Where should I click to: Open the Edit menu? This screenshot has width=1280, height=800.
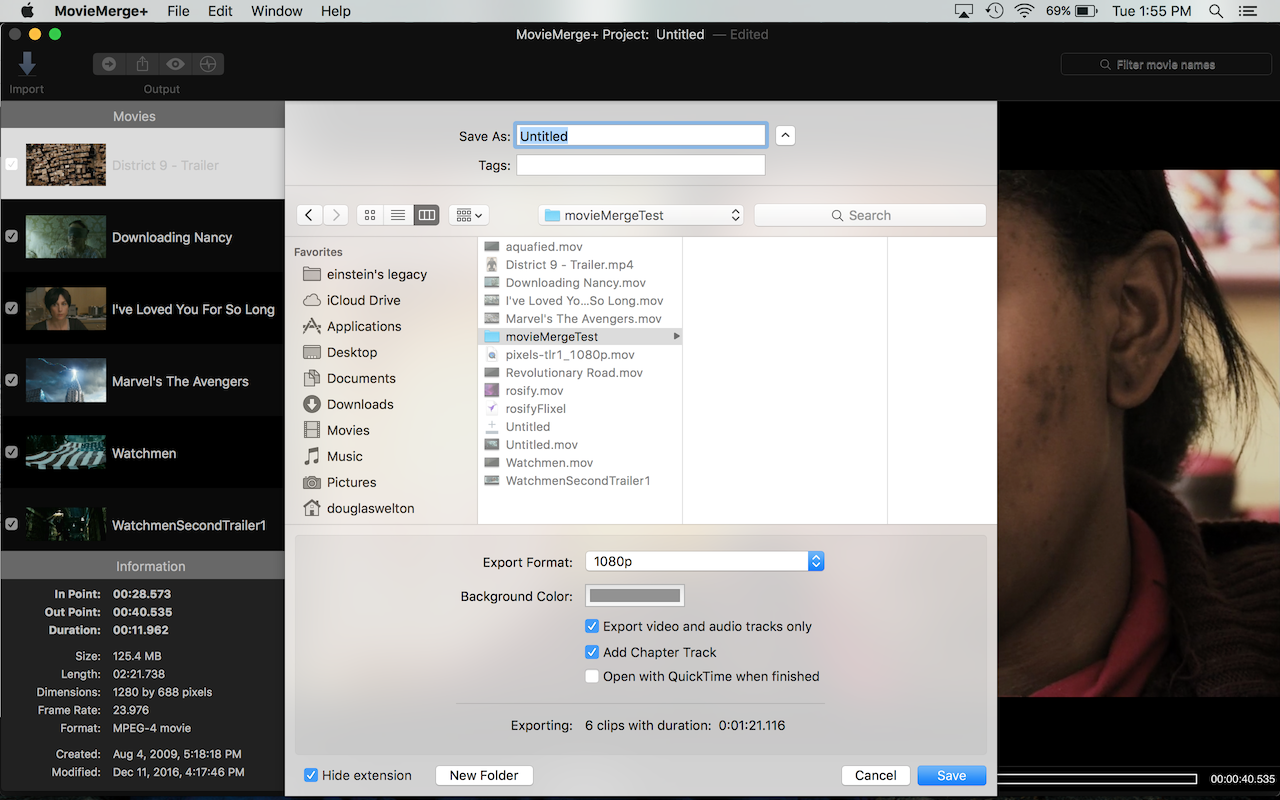(220, 11)
